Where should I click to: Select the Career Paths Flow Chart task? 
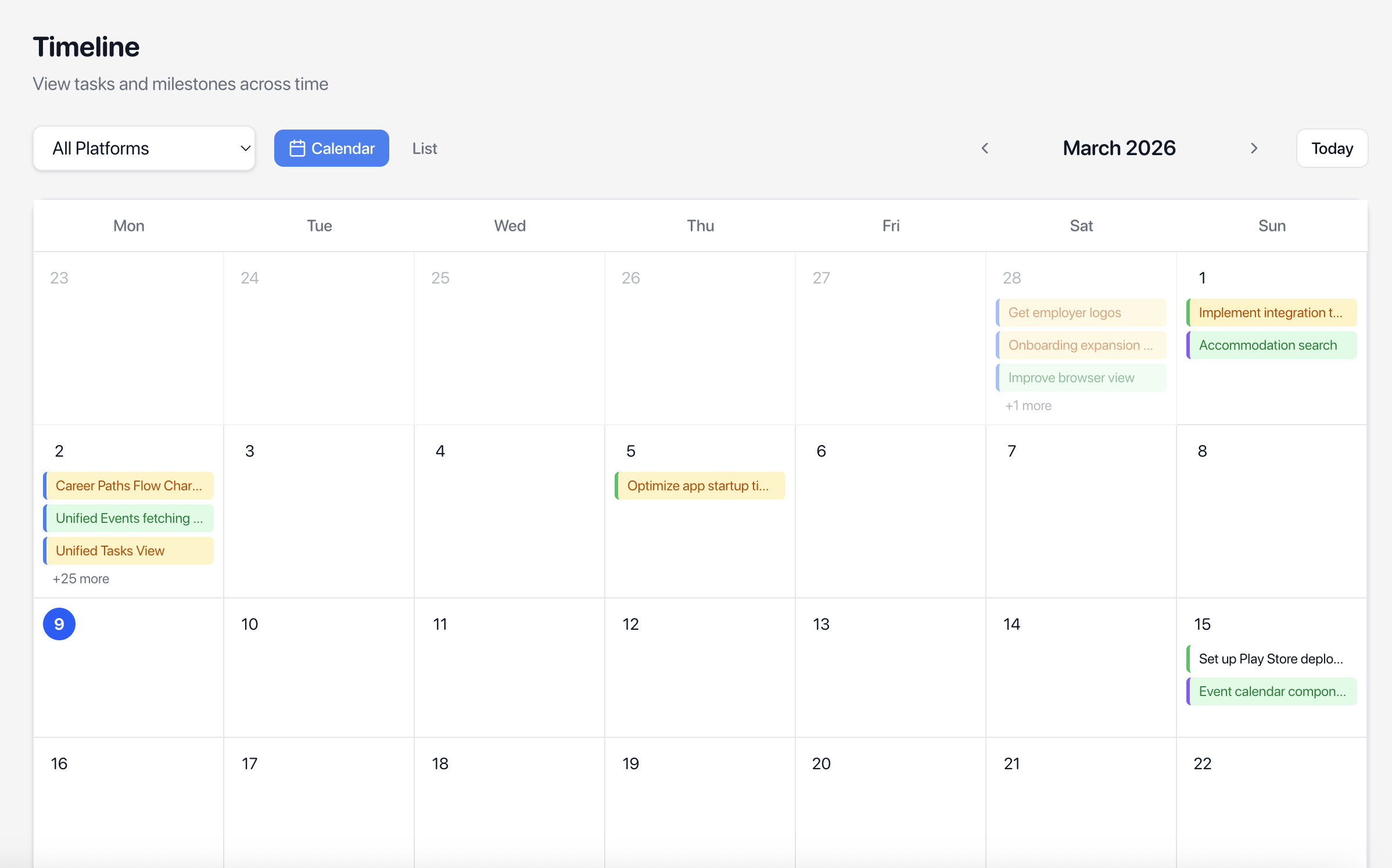[128, 486]
